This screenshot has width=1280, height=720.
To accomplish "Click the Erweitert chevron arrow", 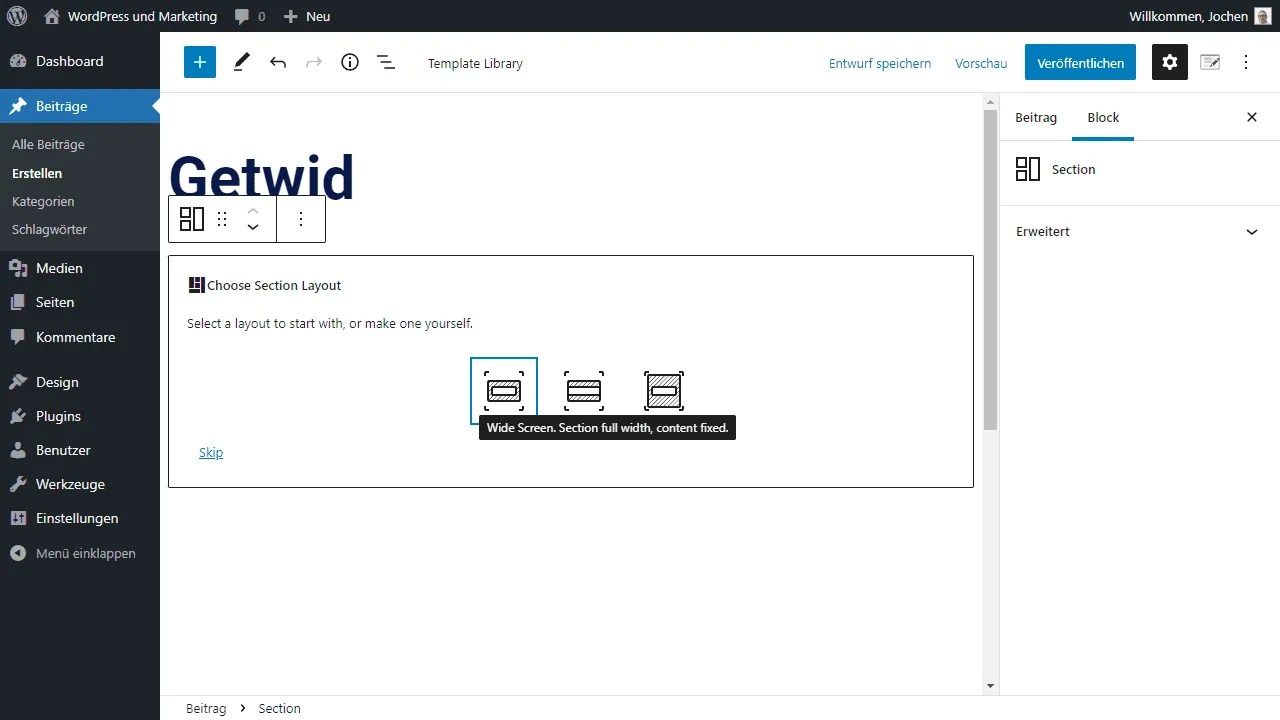I will (1252, 232).
